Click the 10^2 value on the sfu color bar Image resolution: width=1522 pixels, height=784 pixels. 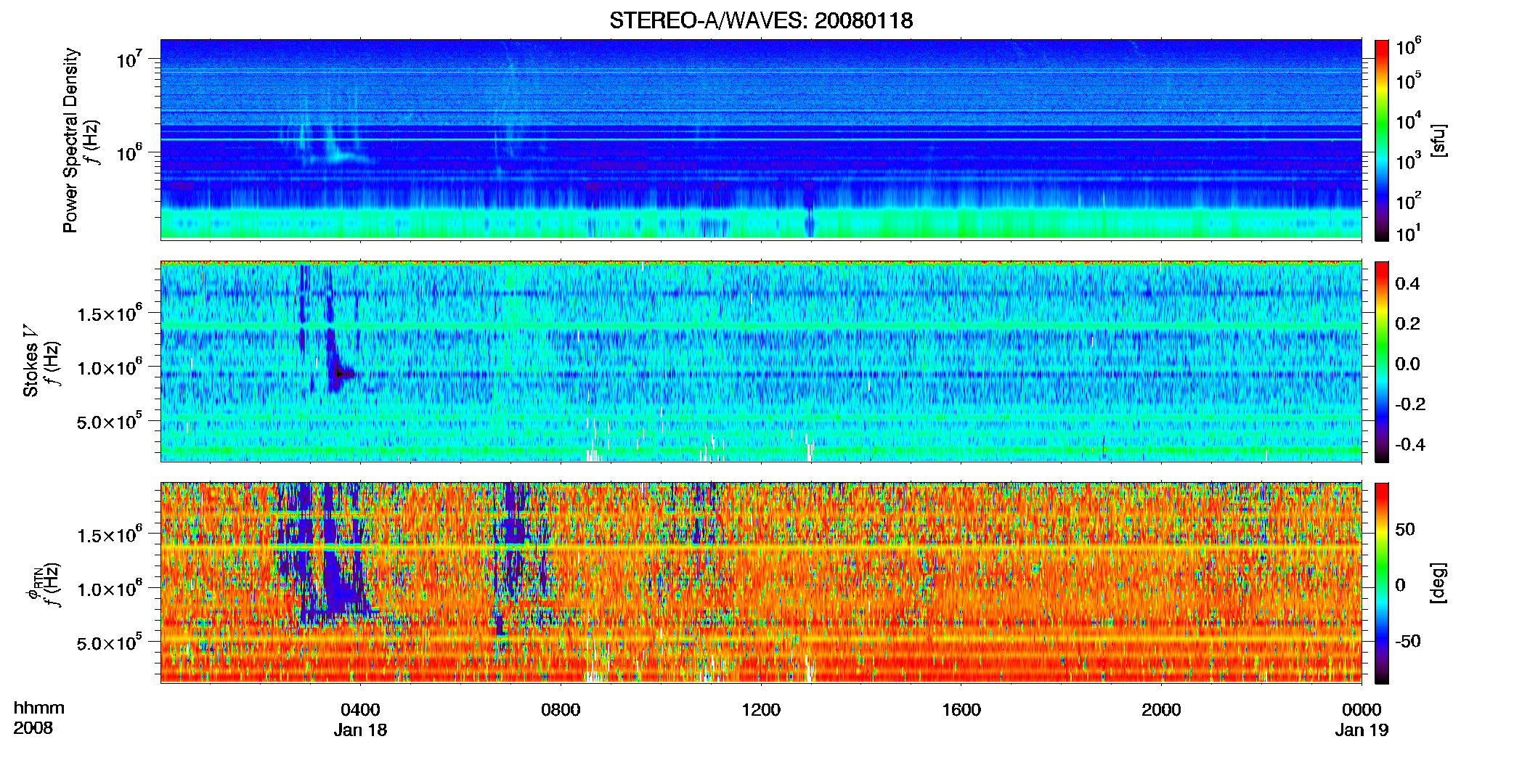(x=1409, y=200)
